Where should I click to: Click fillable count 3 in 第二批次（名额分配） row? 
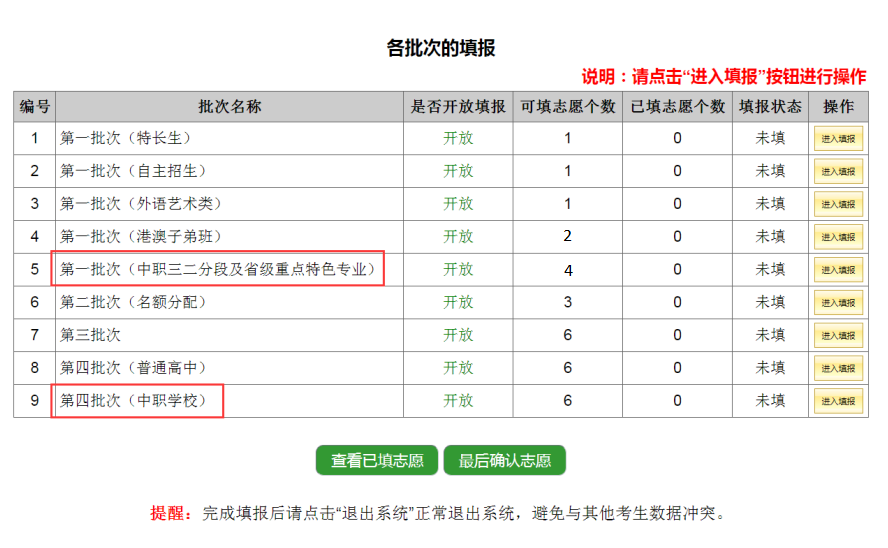tap(568, 302)
